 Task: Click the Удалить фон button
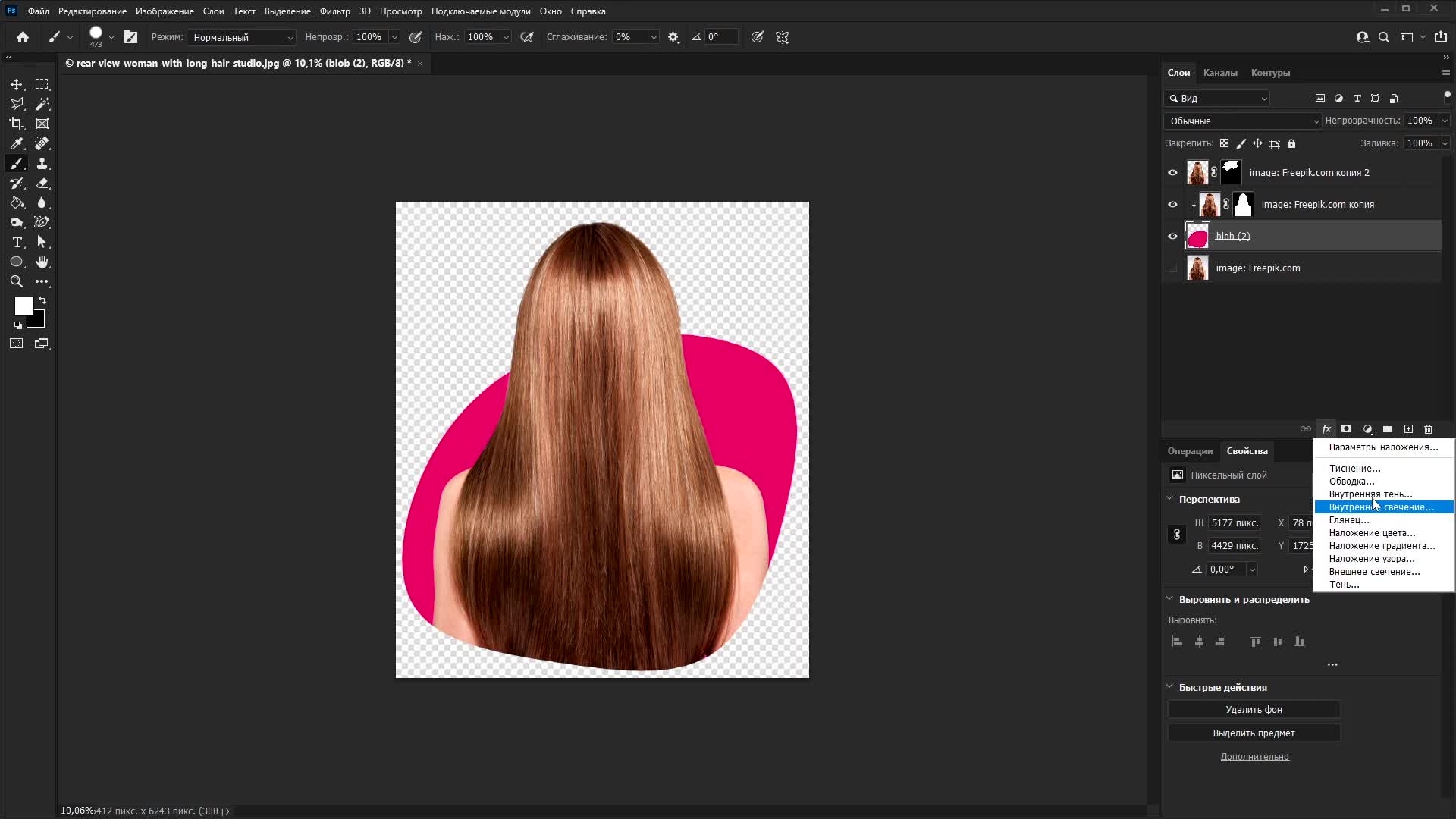[x=1254, y=710]
